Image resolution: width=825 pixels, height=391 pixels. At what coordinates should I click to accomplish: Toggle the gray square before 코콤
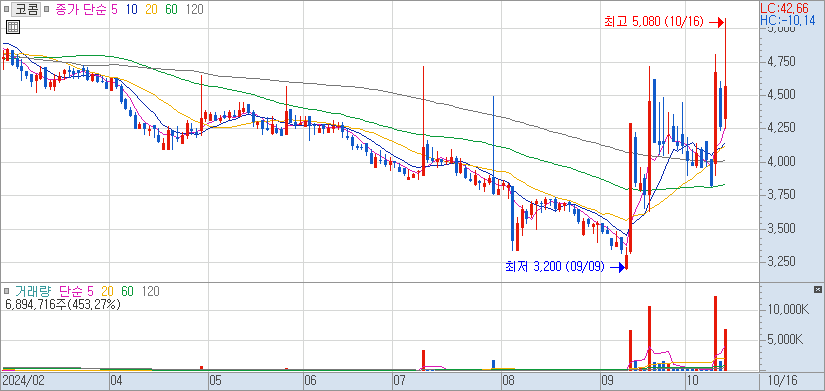tap(7, 9)
